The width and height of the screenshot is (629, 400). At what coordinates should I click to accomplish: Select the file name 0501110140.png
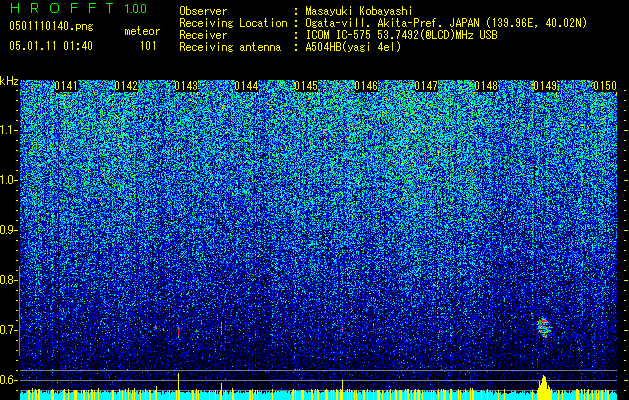[51, 27]
